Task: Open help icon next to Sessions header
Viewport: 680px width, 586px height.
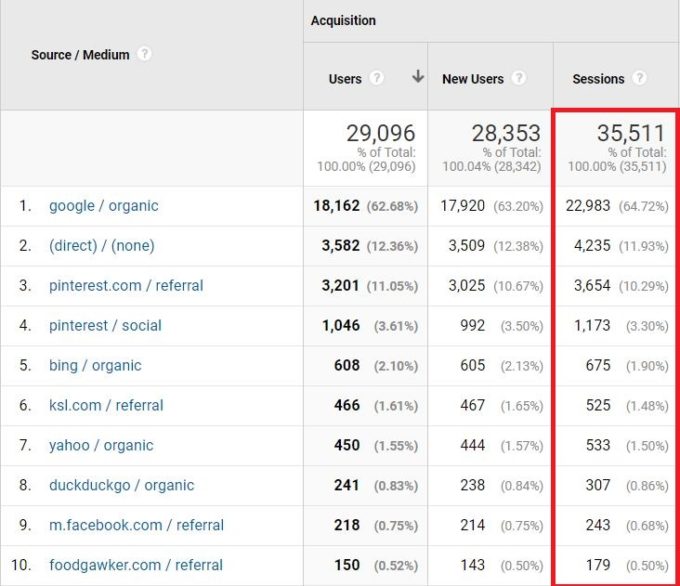Action: pos(639,78)
